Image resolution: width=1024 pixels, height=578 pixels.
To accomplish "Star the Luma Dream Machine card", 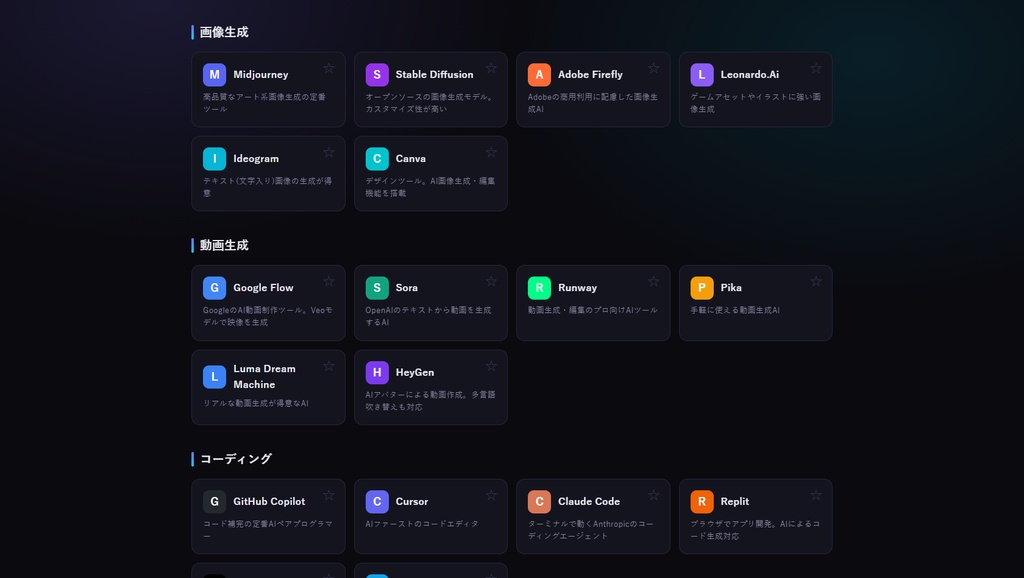I will pos(328,366).
